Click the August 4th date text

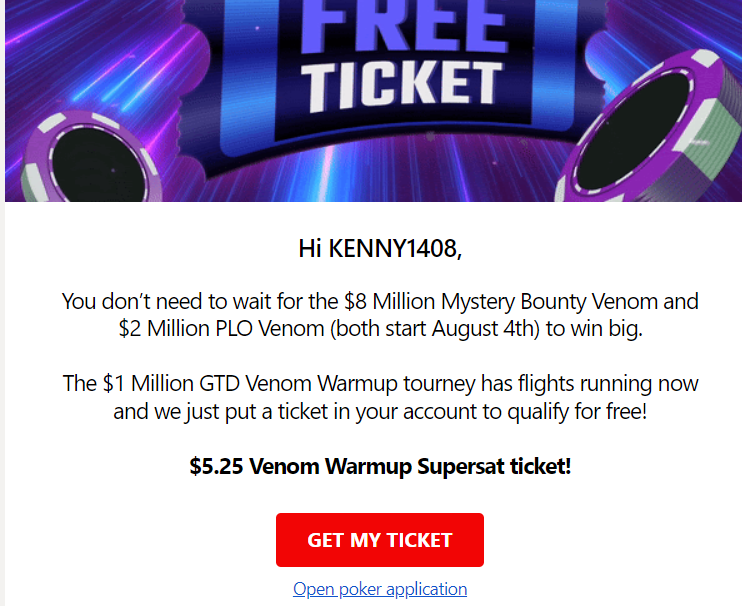(x=483, y=328)
